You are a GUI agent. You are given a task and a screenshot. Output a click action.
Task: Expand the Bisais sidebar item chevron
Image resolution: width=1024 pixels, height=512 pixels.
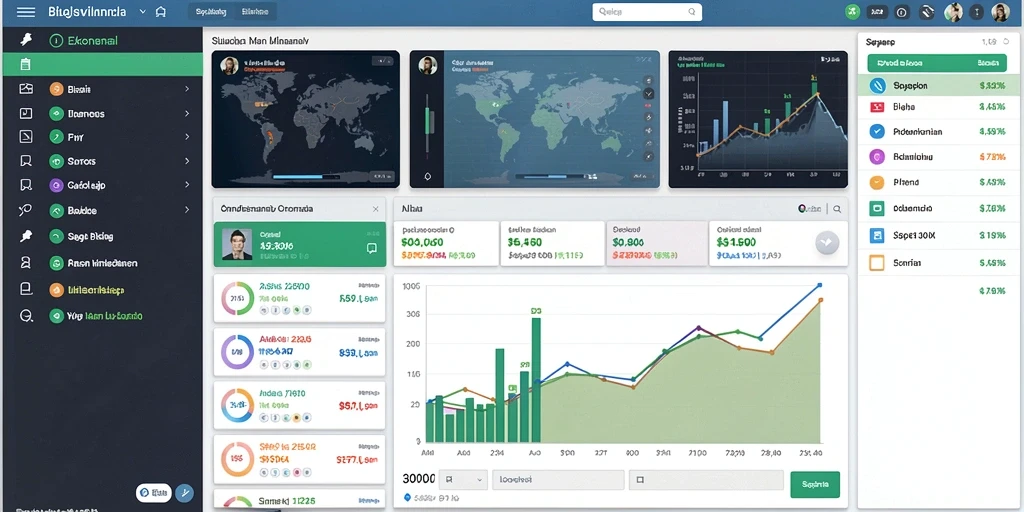187,89
